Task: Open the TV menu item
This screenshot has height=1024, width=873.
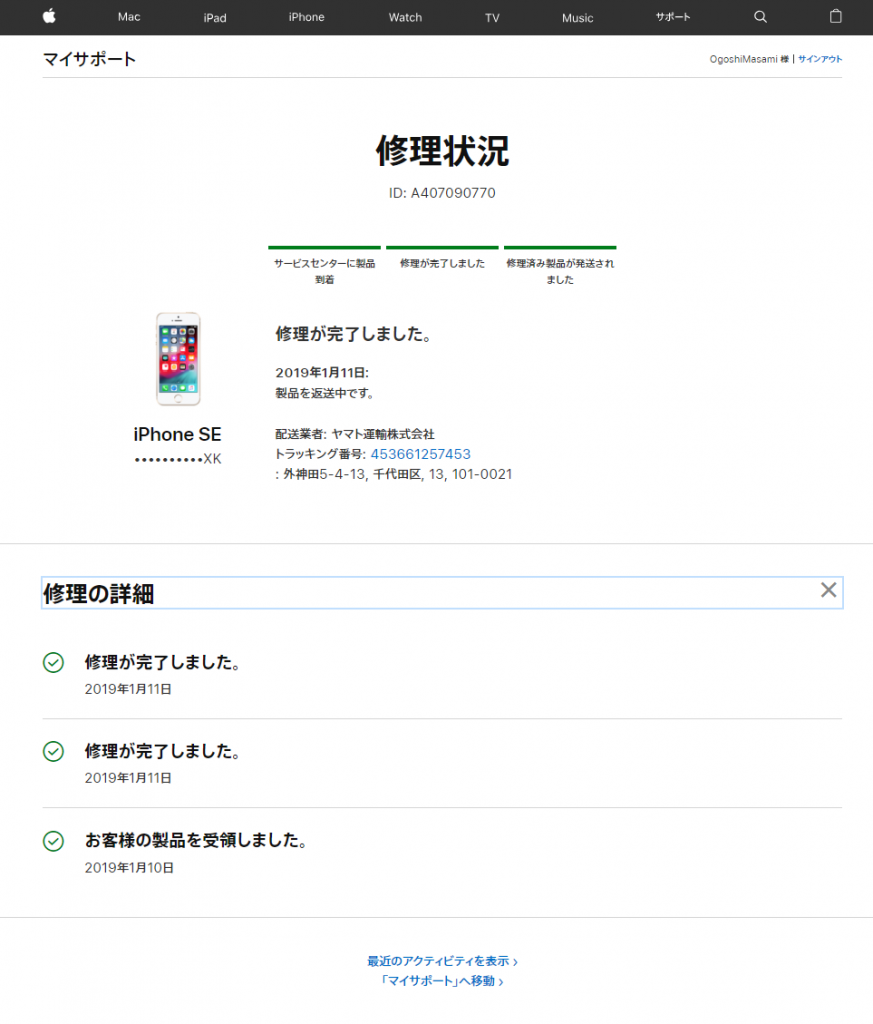Action: tap(492, 18)
